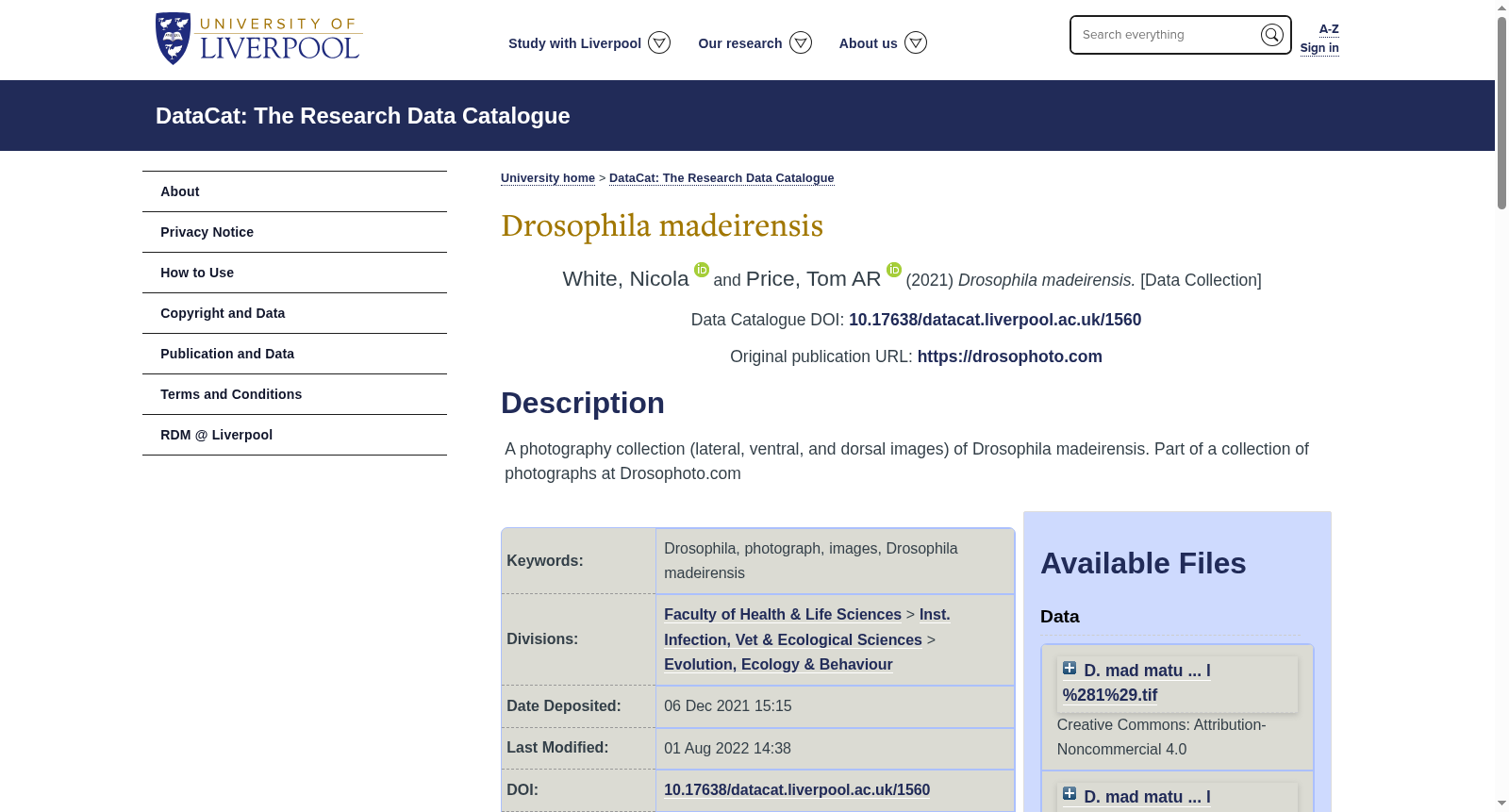Viewport: 1509px width, 812px height.
Task: Open Evolution, Ecology & Behaviour link
Action: click(x=778, y=665)
